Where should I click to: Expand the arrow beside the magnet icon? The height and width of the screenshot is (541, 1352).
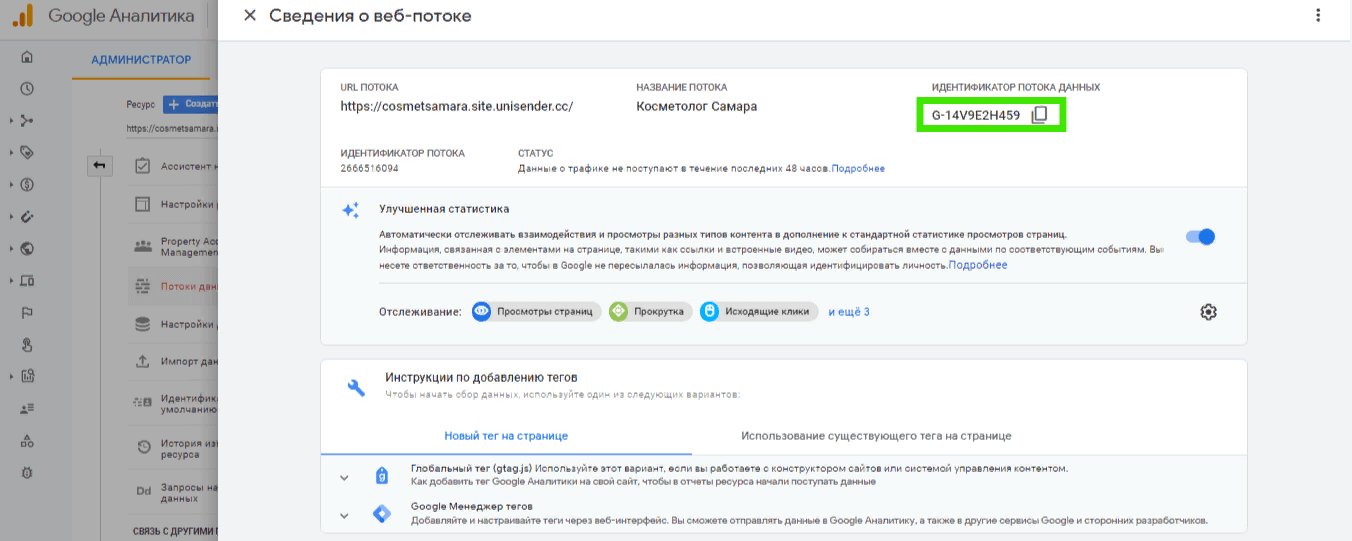(x=11, y=217)
